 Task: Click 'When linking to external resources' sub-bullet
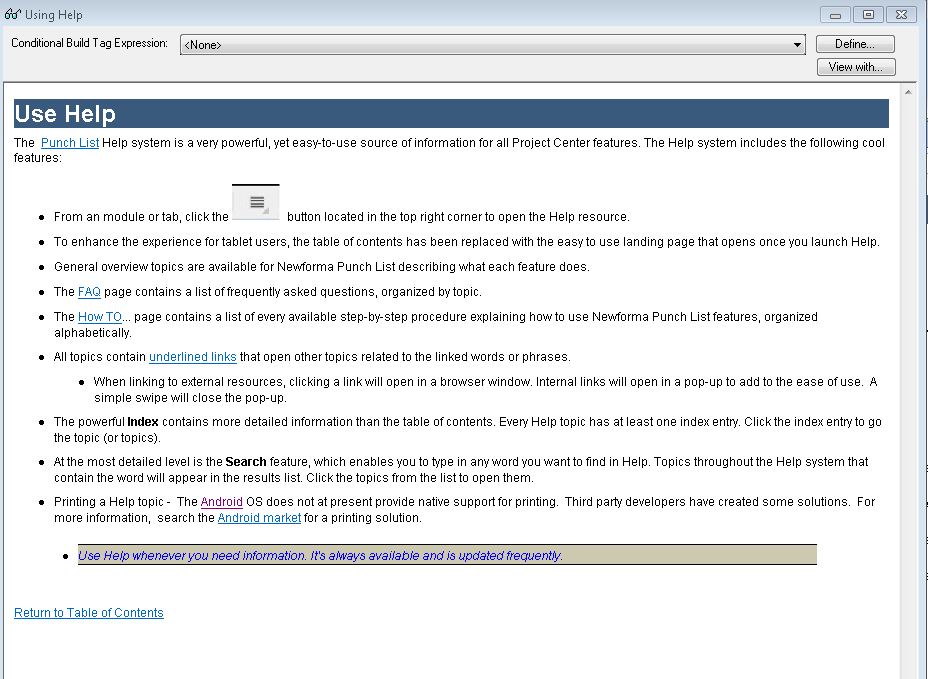click(x=485, y=390)
